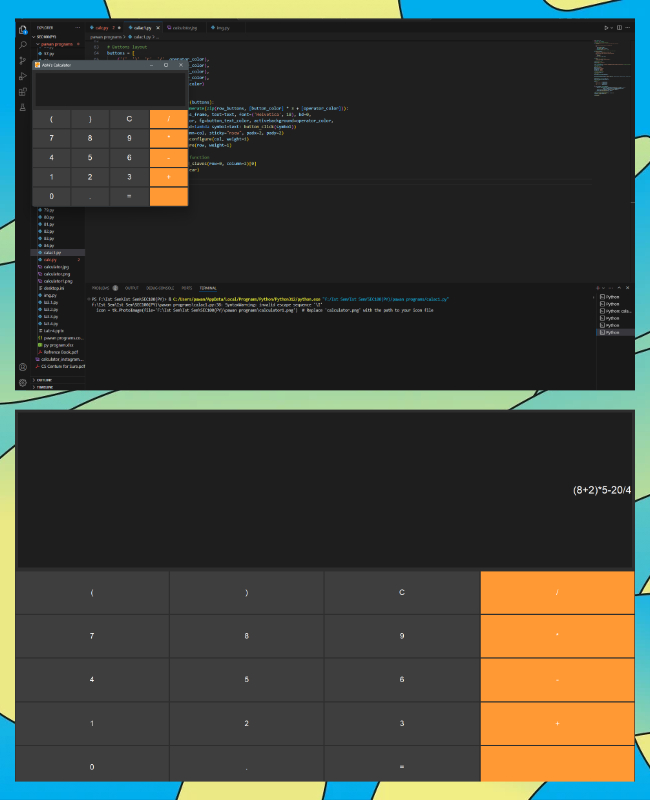
Task: Select the last Python terminal in terminal list
Action: point(612,332)
